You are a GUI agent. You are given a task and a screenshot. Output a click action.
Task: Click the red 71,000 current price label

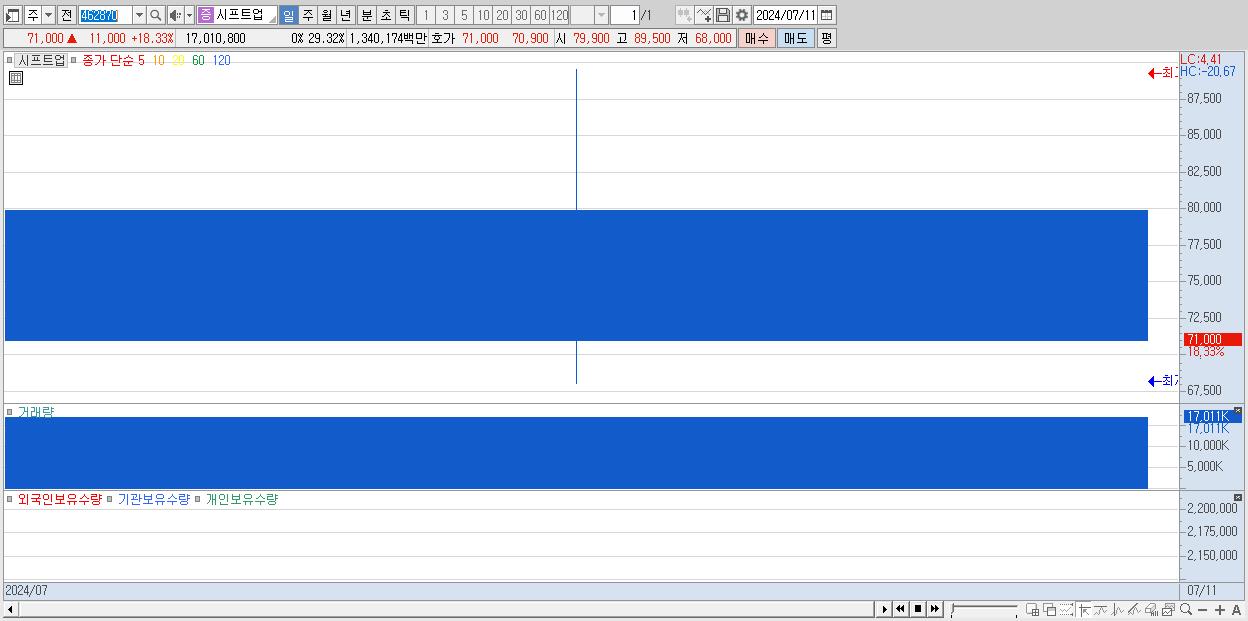click(1212, 340)
